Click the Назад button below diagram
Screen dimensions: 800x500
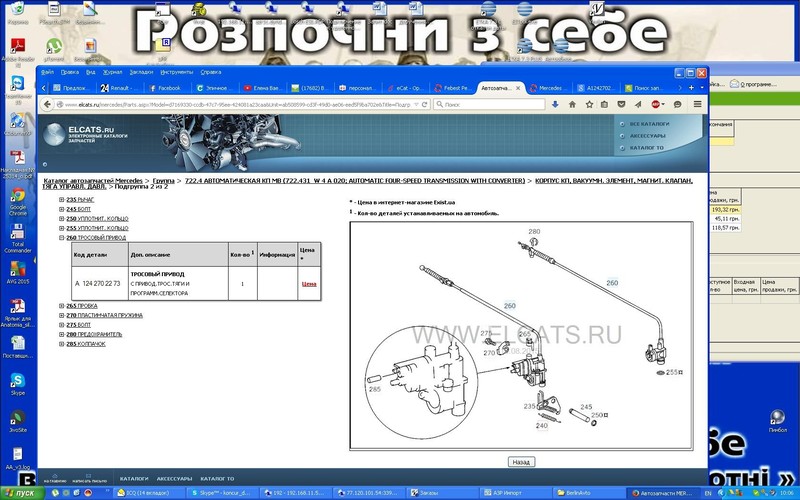coord(521,462)
